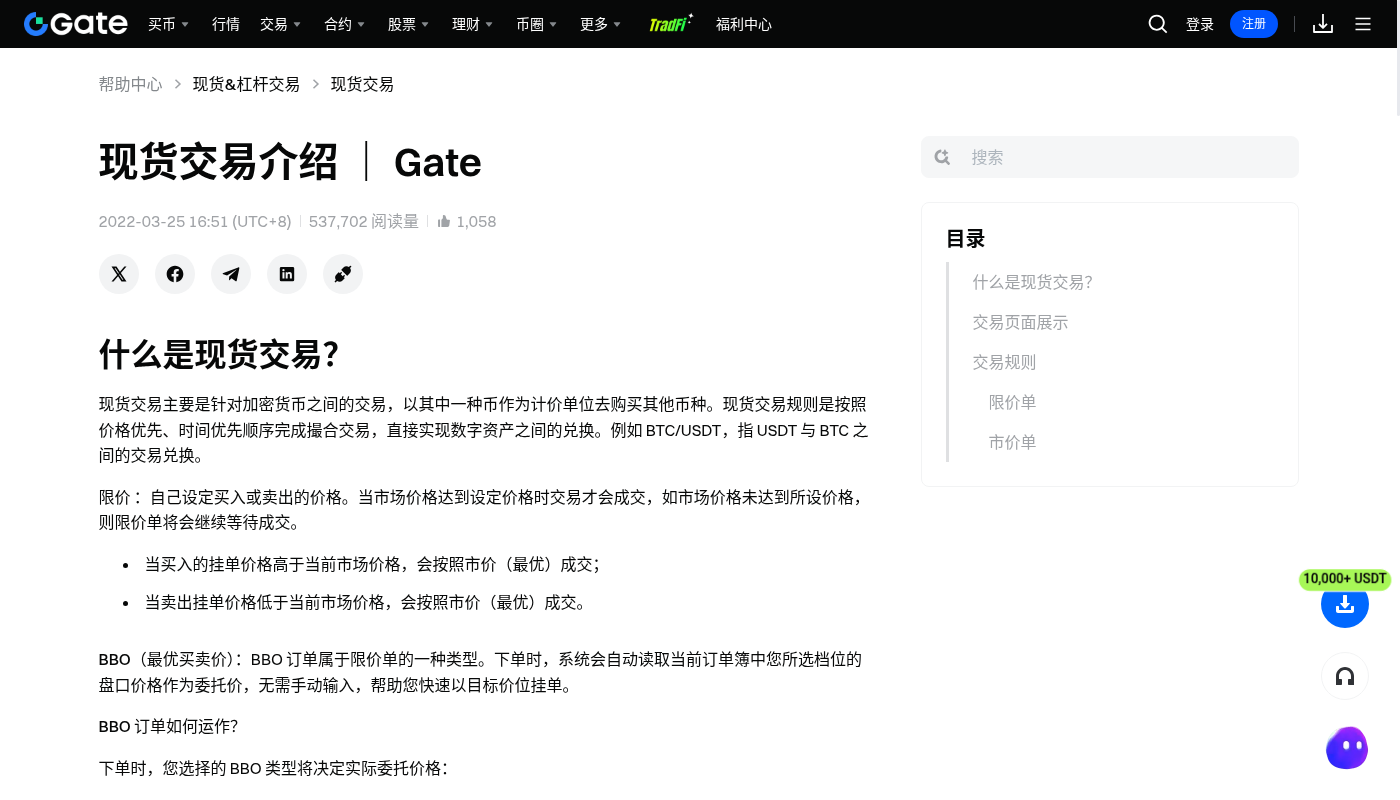Go to 帮助中心 breadcrumb
This screenshot has height=800, width=1400.
130,84
